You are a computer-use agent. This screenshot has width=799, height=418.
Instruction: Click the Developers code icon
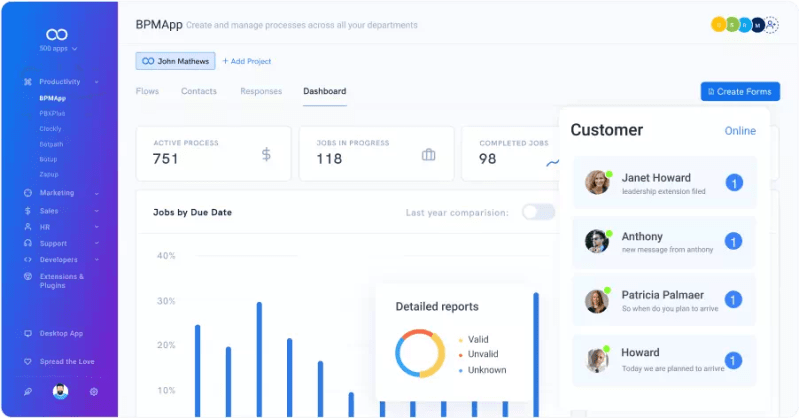pyautogui.click(x=28, y=259)
